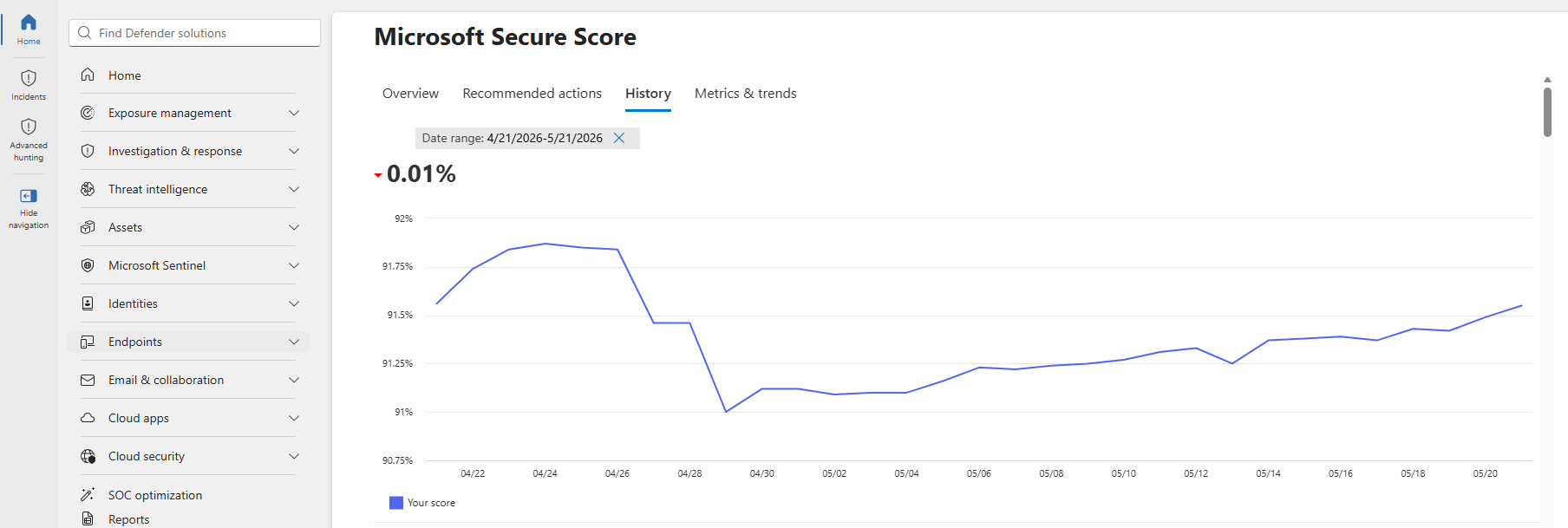Click SOC optimization wand icon
Screen dimensions: 1568x528
coord(88,494)
